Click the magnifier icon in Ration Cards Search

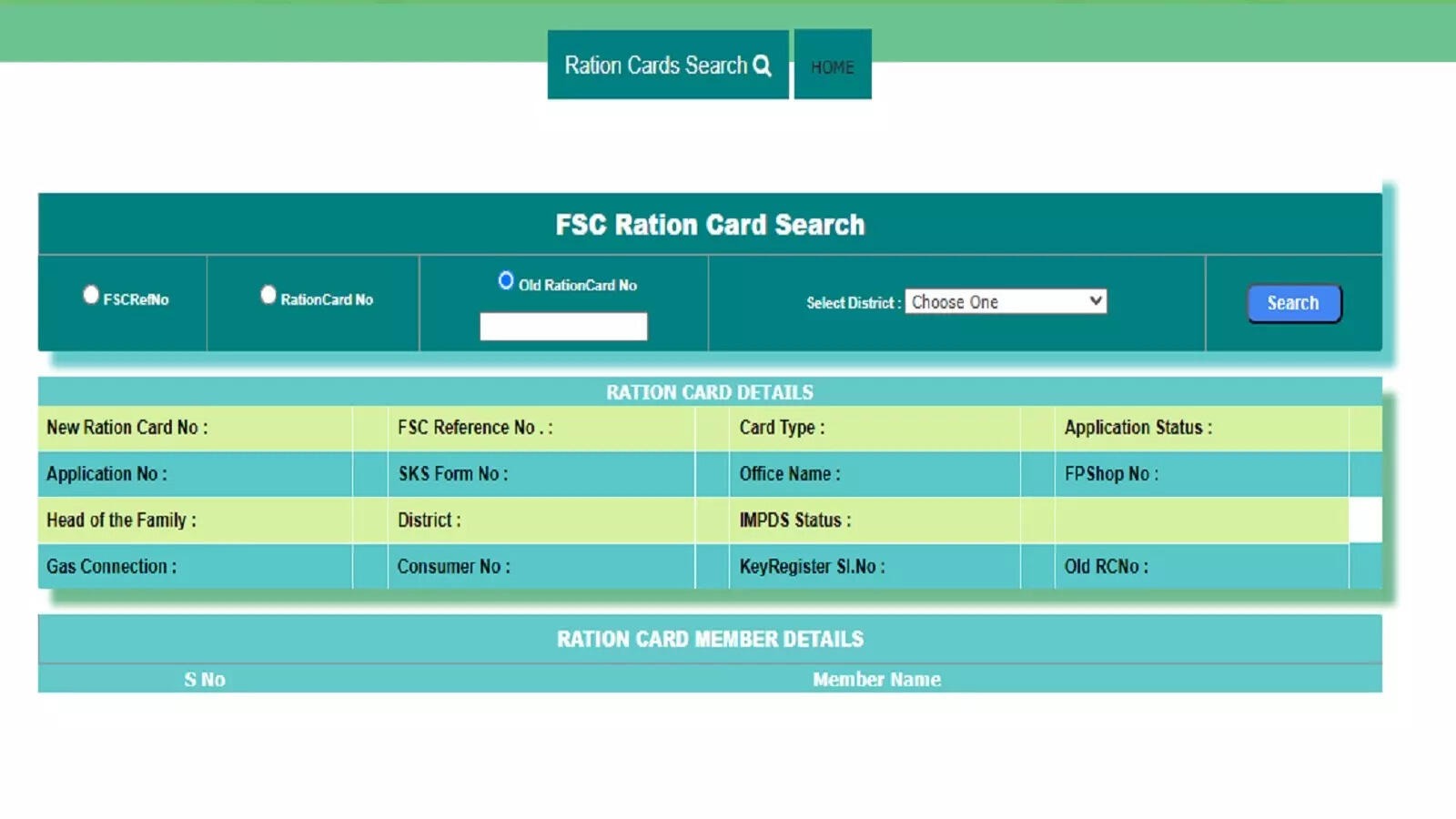click(763, 66)
